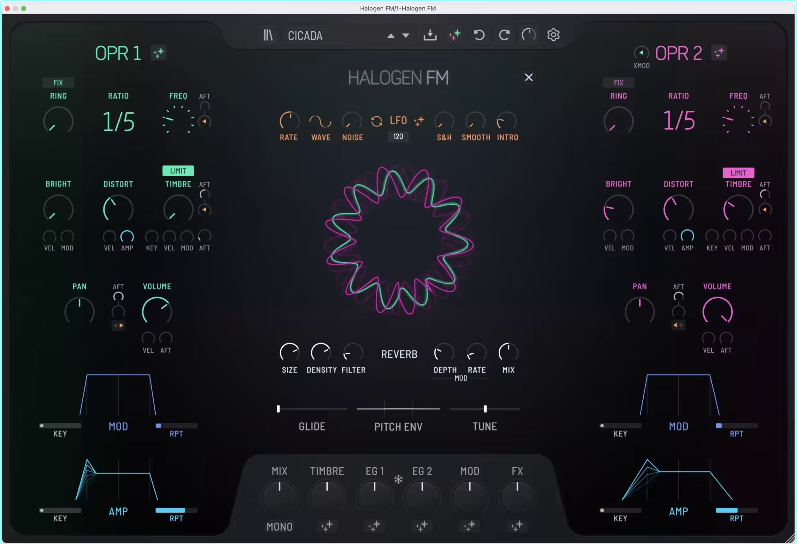Click the reverb DENSITY knob
Screen dimensions: 797x544
(x=321, y=352)
